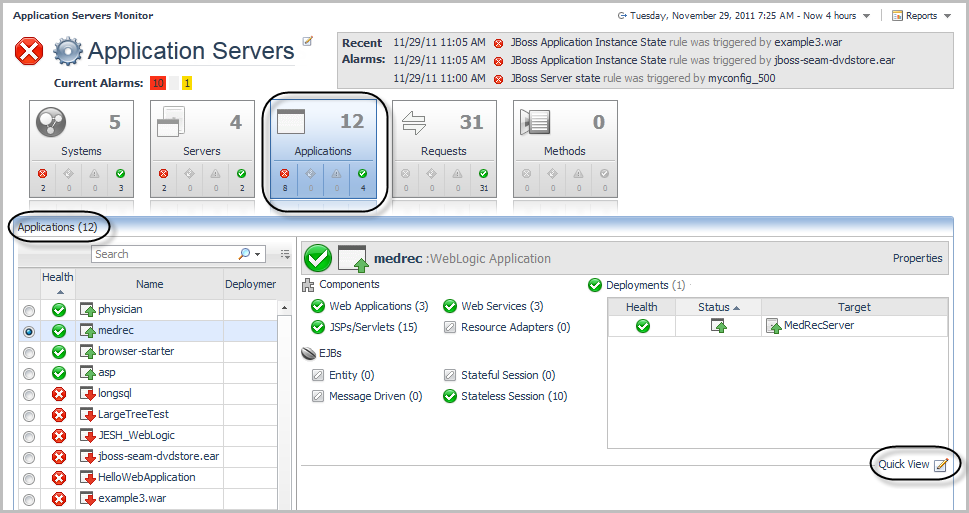This screenshot has height=513, width=969.
Task: Open the search options magnifier dropdown
Action: click(250, 254)
